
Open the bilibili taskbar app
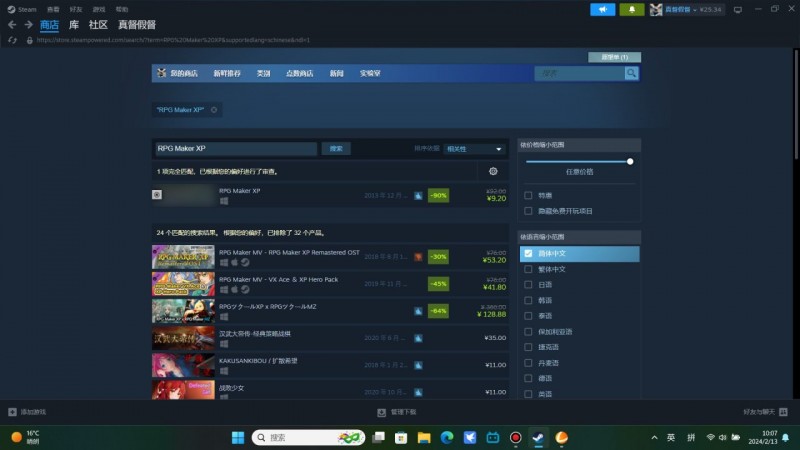492,437
